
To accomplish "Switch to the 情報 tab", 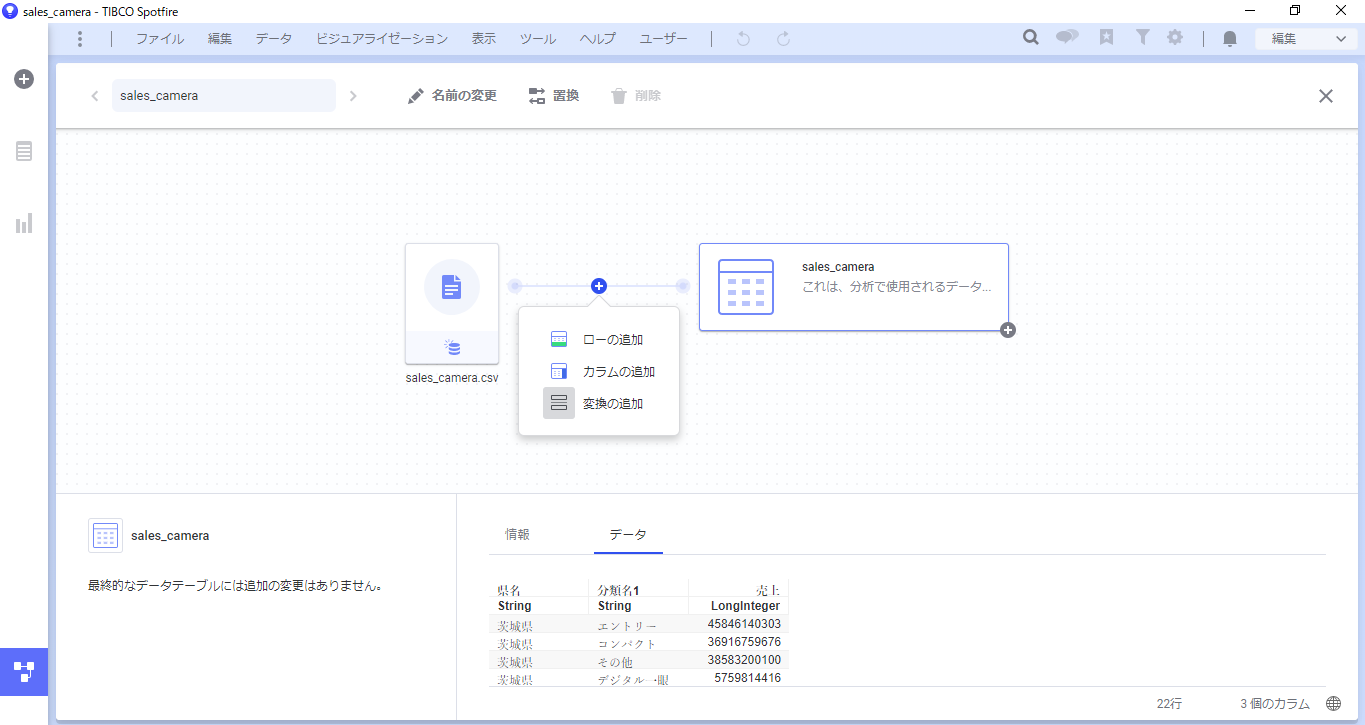I will [x=518, y=534].
